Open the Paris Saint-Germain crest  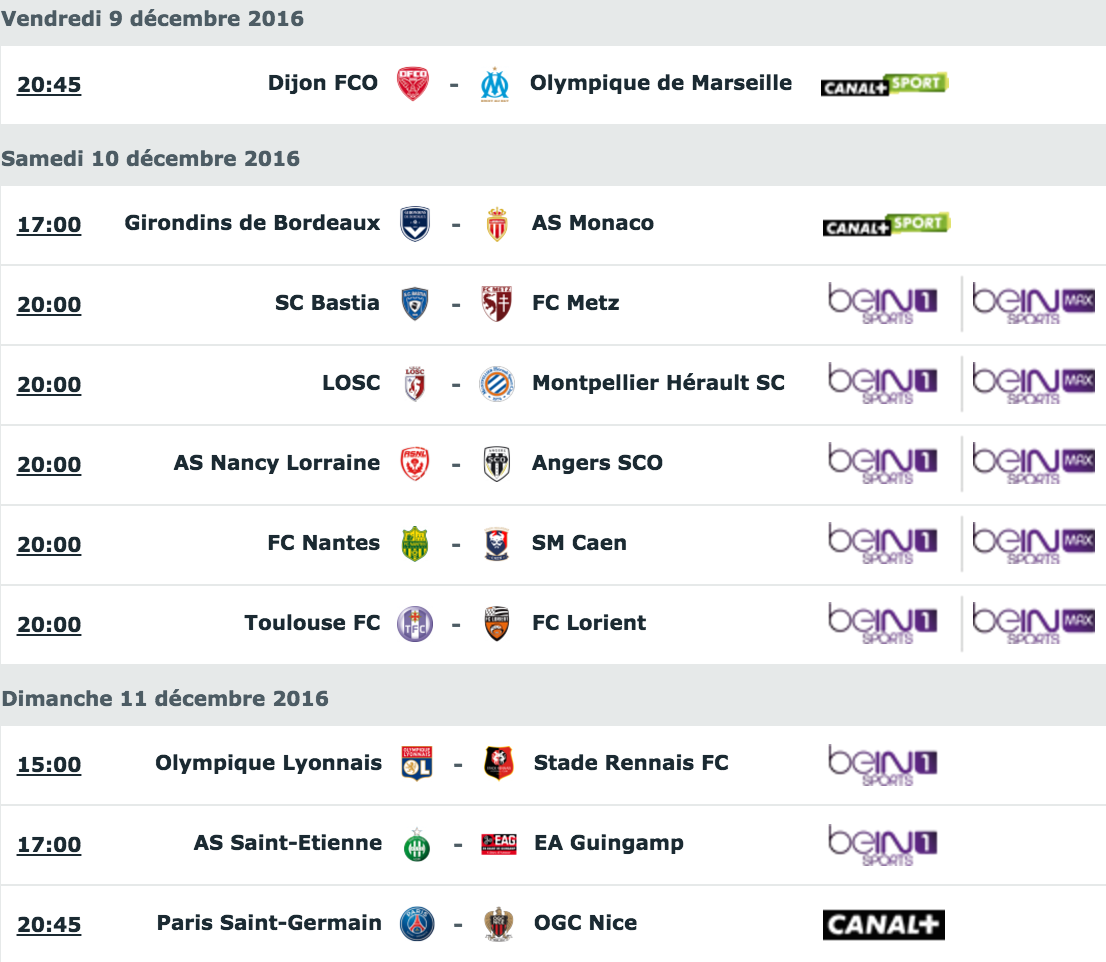pos(417,924)
